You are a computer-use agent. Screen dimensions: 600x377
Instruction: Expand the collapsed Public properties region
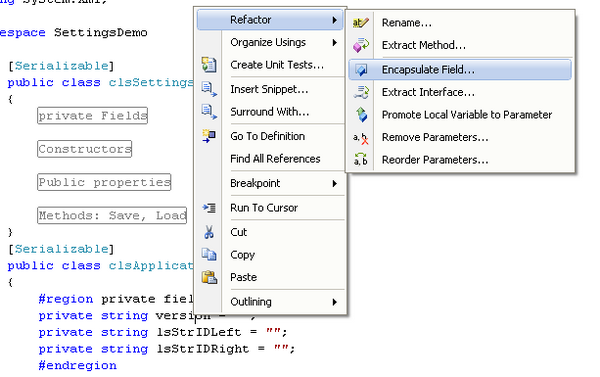[x=104, y=182]
